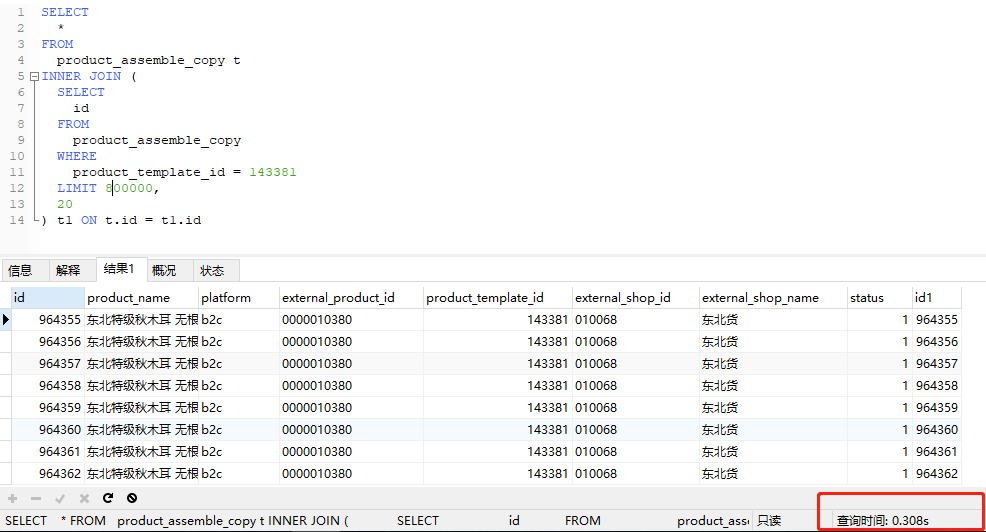The width and height of the screenshot is (986, 532).
Task: Click the row indicator arrow for first row
Action: [6, 320]
